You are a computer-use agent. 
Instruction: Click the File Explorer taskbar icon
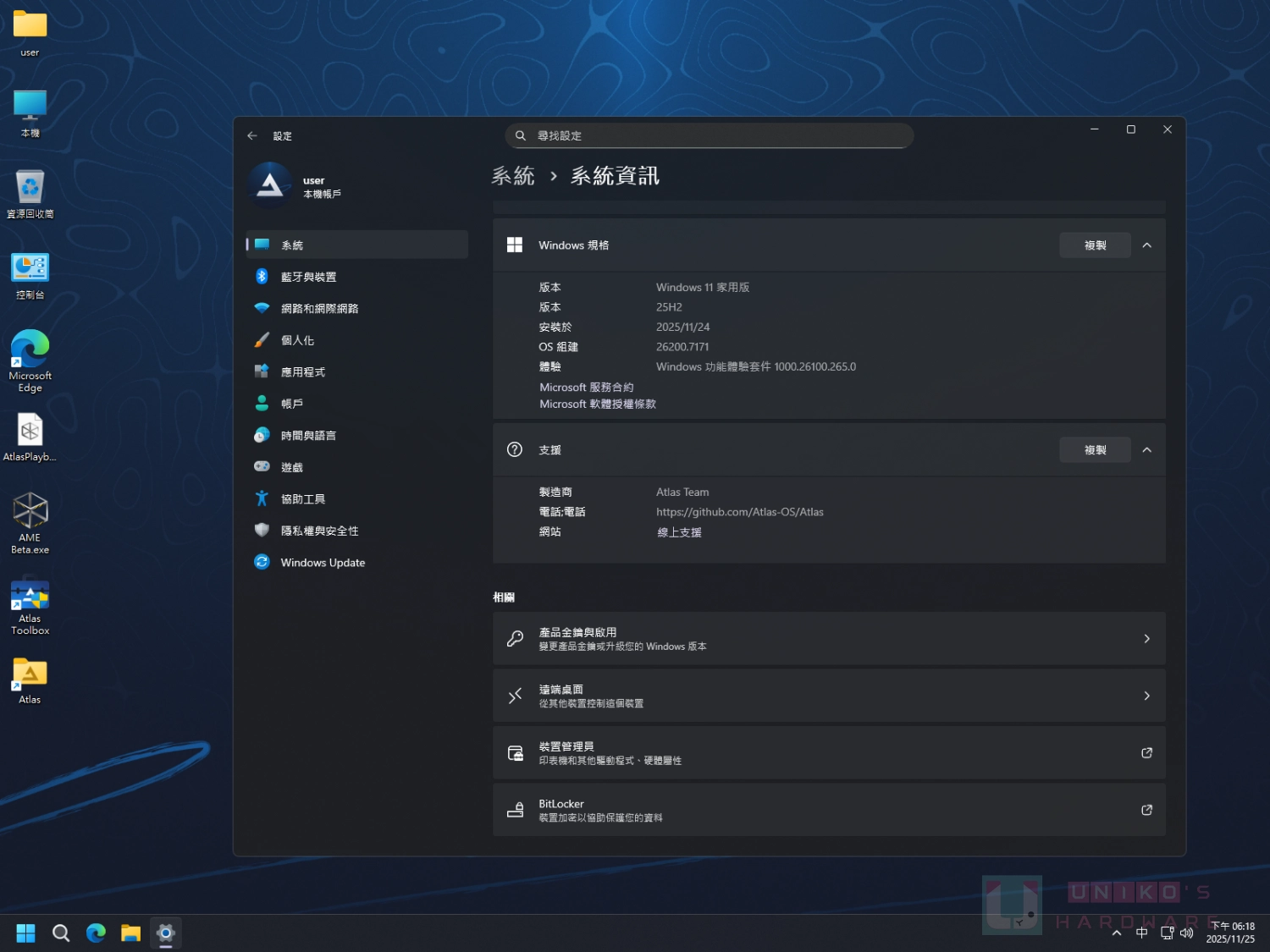[130, 933]
